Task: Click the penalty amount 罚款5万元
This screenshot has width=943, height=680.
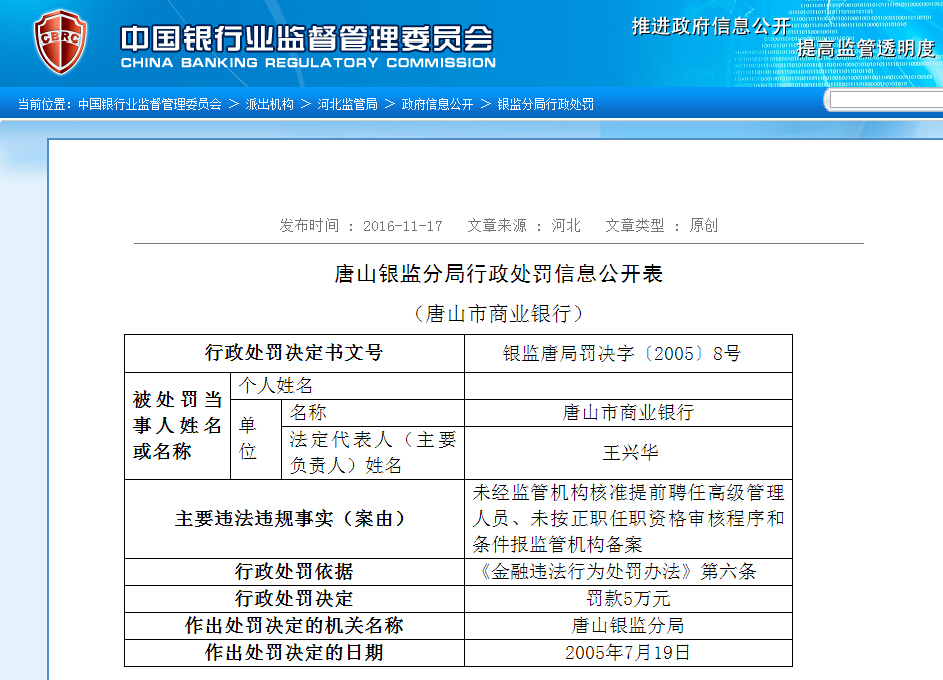Action: 628,599
